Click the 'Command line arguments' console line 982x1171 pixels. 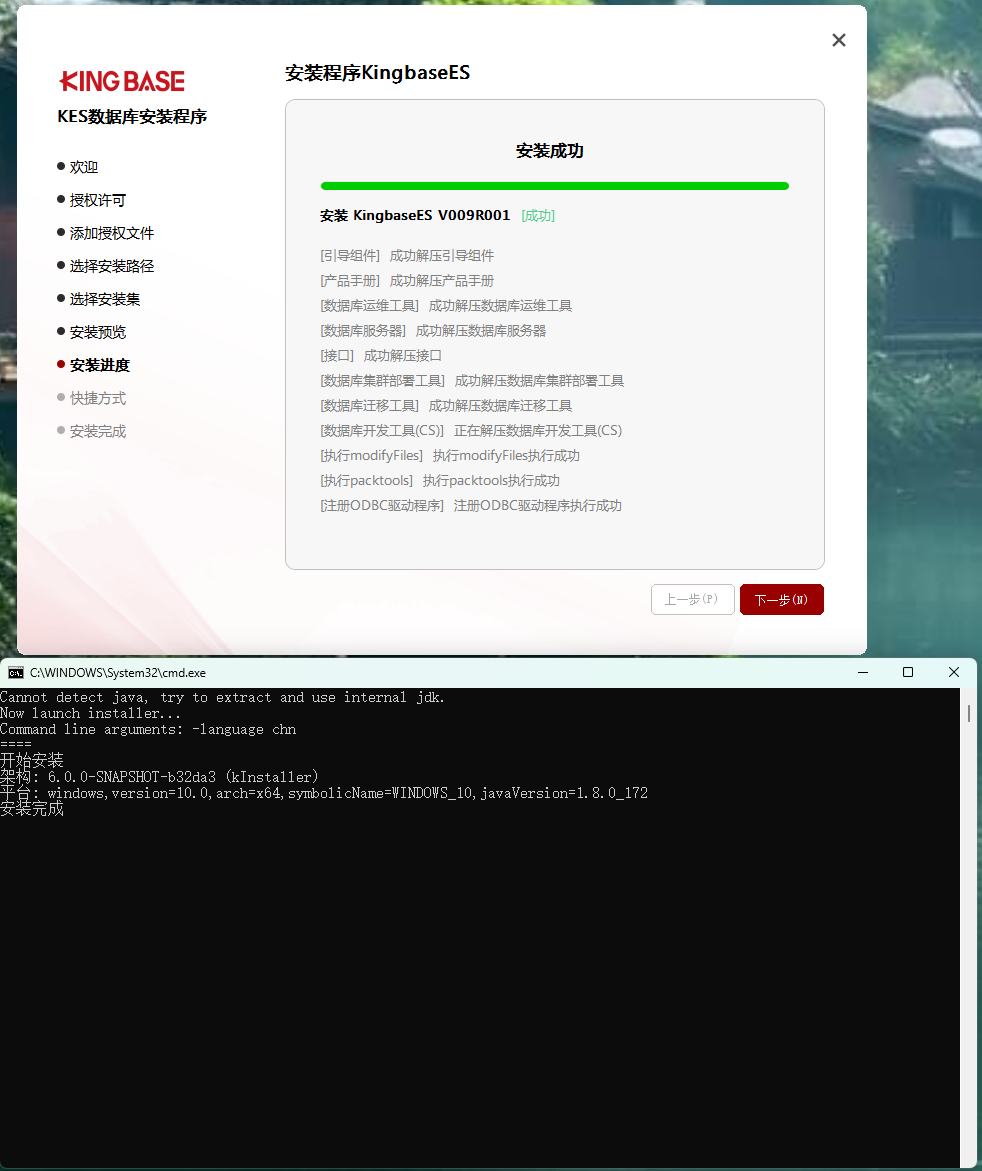coord(148,730)
